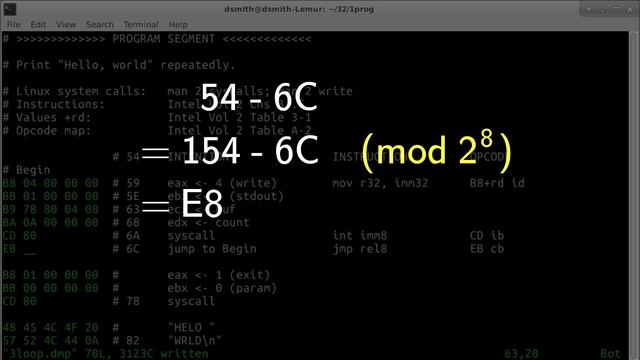Open the Search menu
Viewport: 640px width, 360px height.
click(100, 25)
